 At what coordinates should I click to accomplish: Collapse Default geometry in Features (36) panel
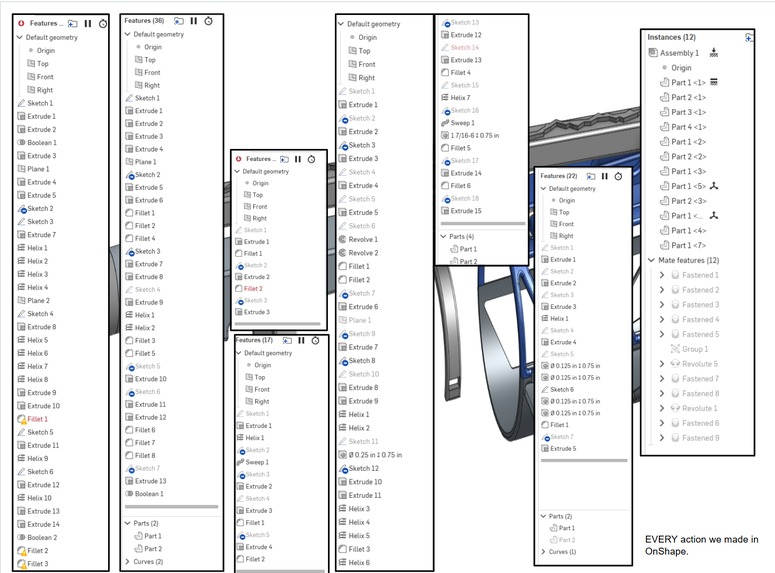coord(128,34)
